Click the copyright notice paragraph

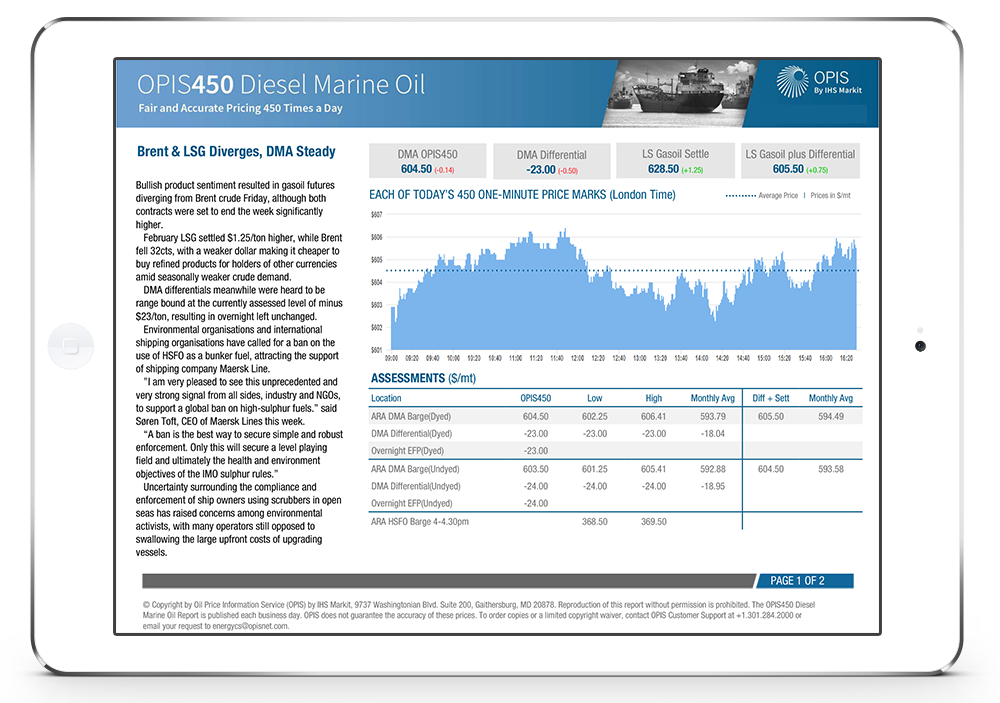479,616
